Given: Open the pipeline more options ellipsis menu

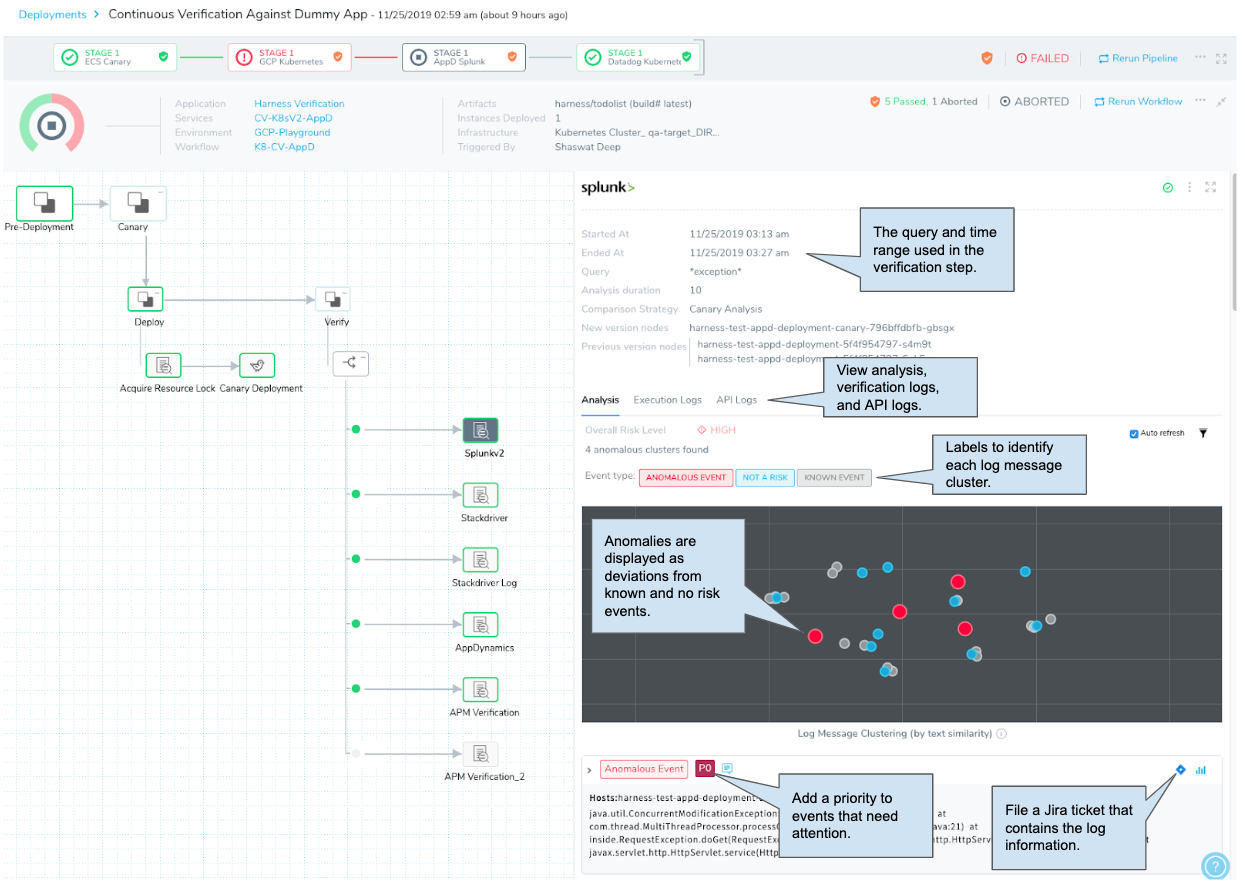Looking at the screenshot, I should (1200, 57).
